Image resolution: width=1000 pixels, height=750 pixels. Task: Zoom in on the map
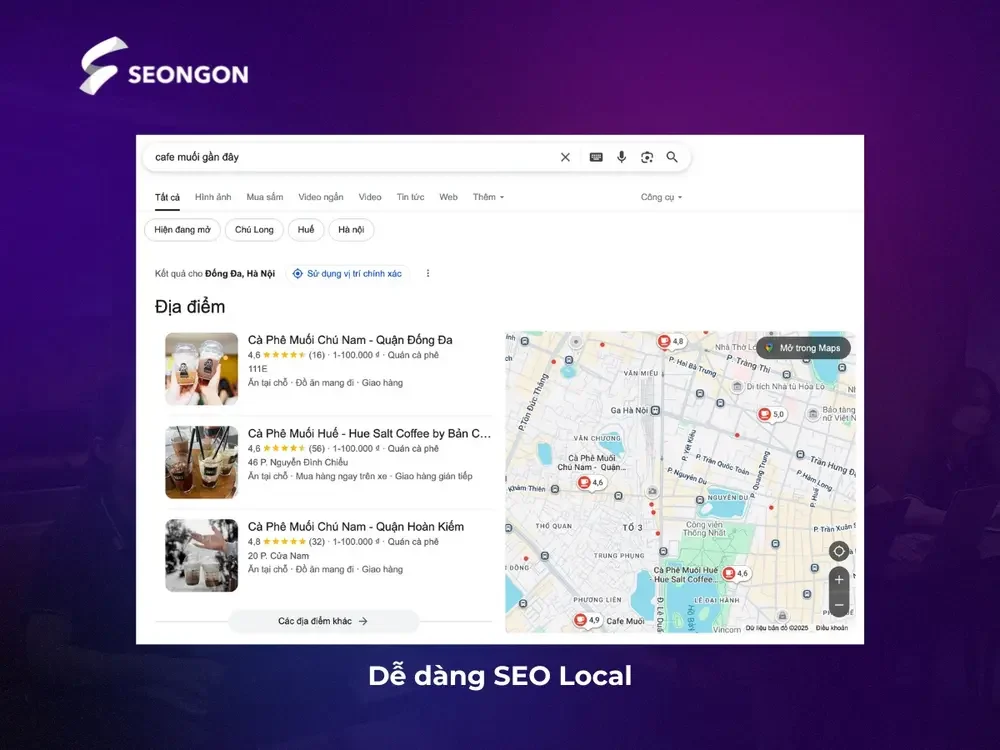coord(839,580)
